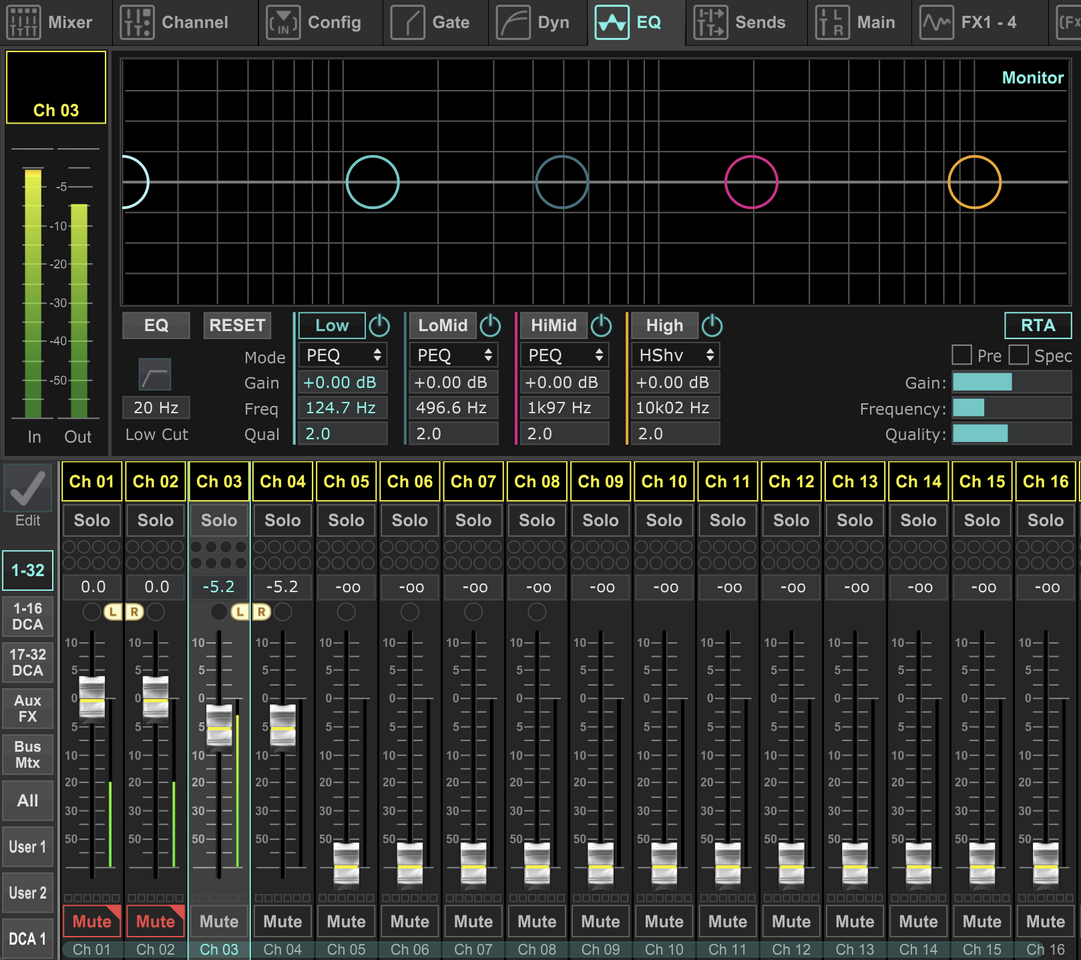Image resolution: width=1081 pixels, height=960 pixels.
Task: Toggle the High band power icon
Action: coord(712,326)
